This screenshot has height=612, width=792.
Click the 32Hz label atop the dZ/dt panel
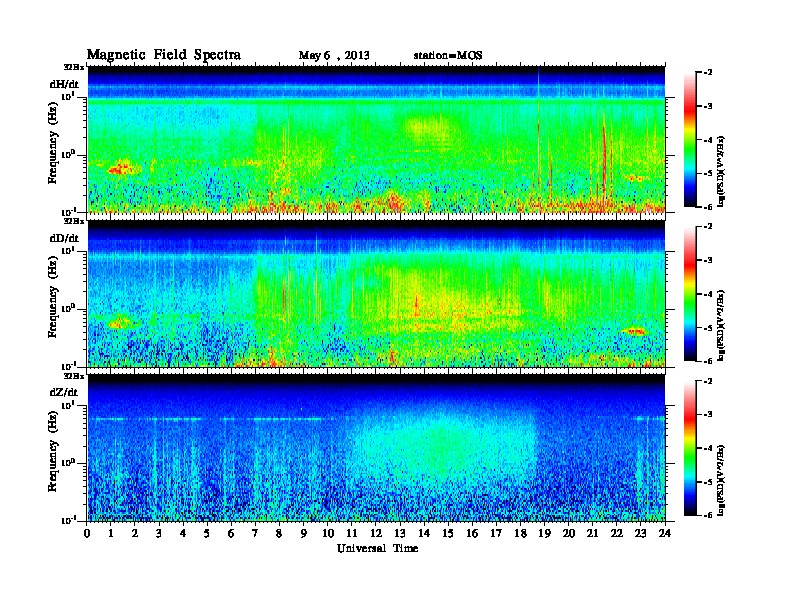[x=73, y=376]
